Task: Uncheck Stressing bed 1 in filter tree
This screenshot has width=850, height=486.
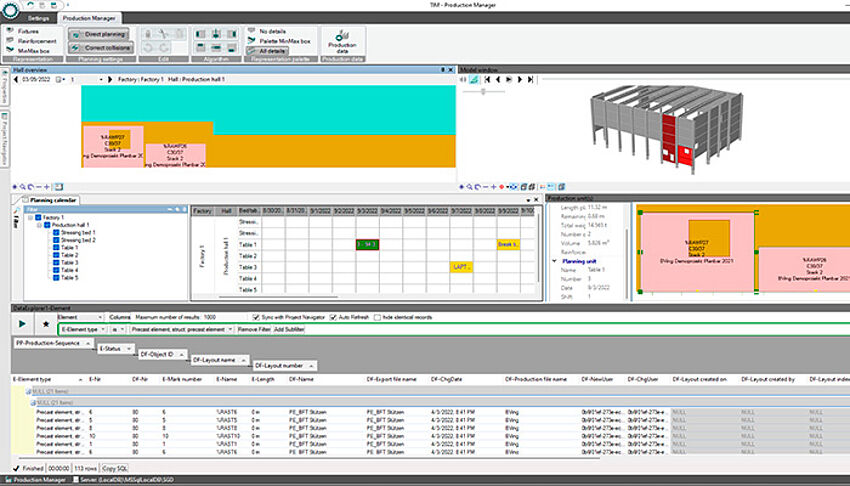Action: click(55, 232)
